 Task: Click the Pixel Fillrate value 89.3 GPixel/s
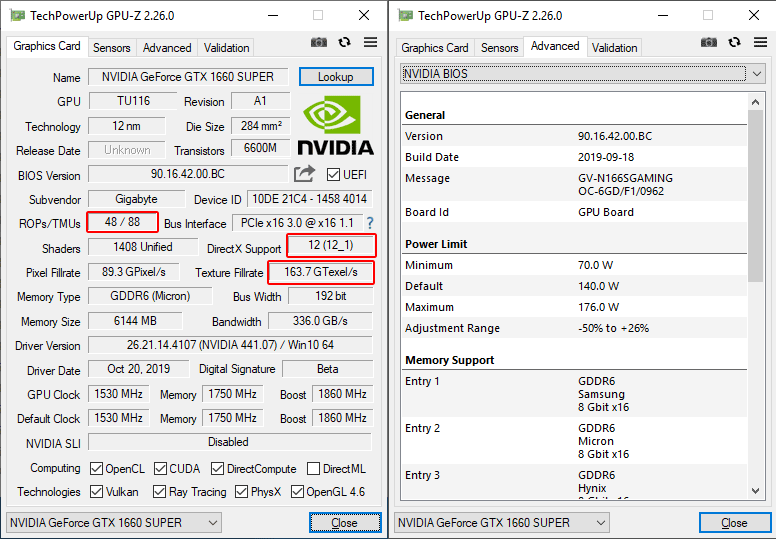pos(134,272)
